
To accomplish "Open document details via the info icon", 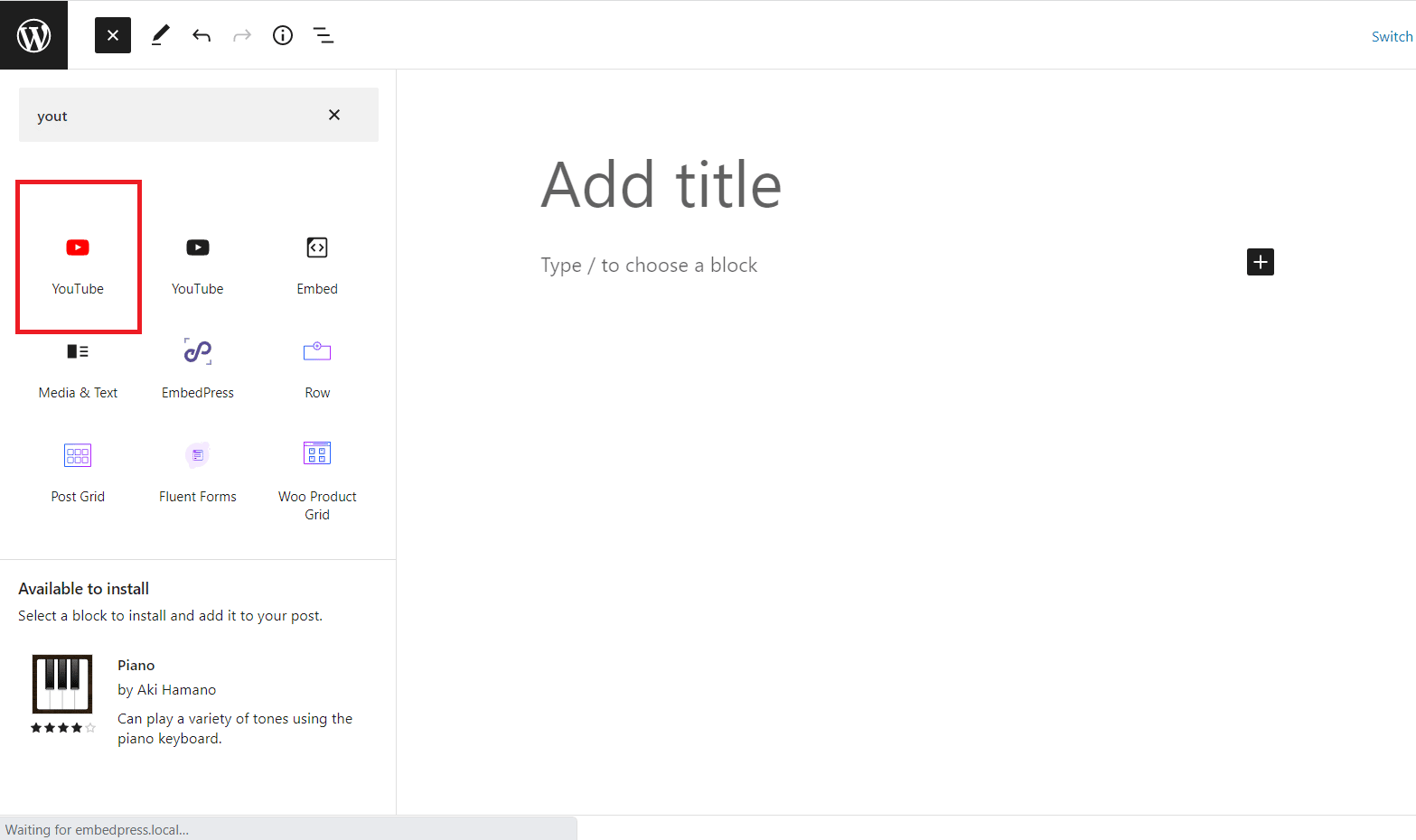I will click(282, 35).
